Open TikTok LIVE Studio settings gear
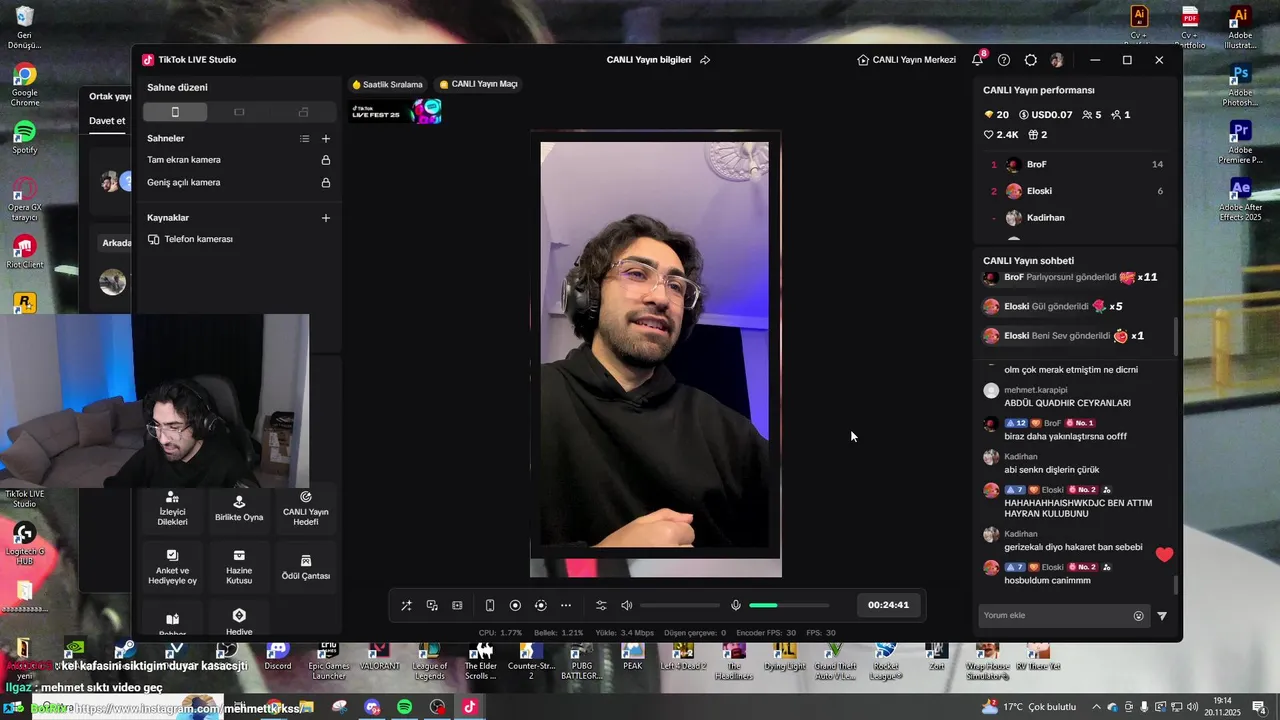Image resolution: width=1280 pixels, height=720 pixels. click(x=1031, y=60)
